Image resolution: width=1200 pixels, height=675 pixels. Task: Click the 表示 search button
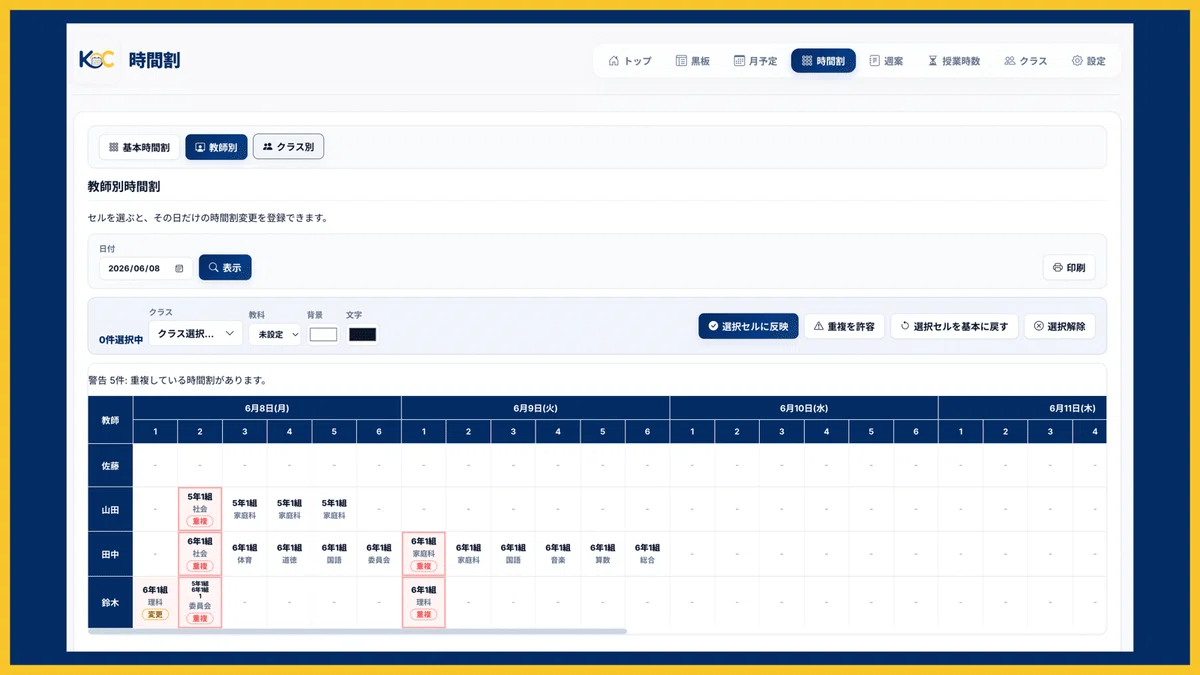(x=225, y=268)
